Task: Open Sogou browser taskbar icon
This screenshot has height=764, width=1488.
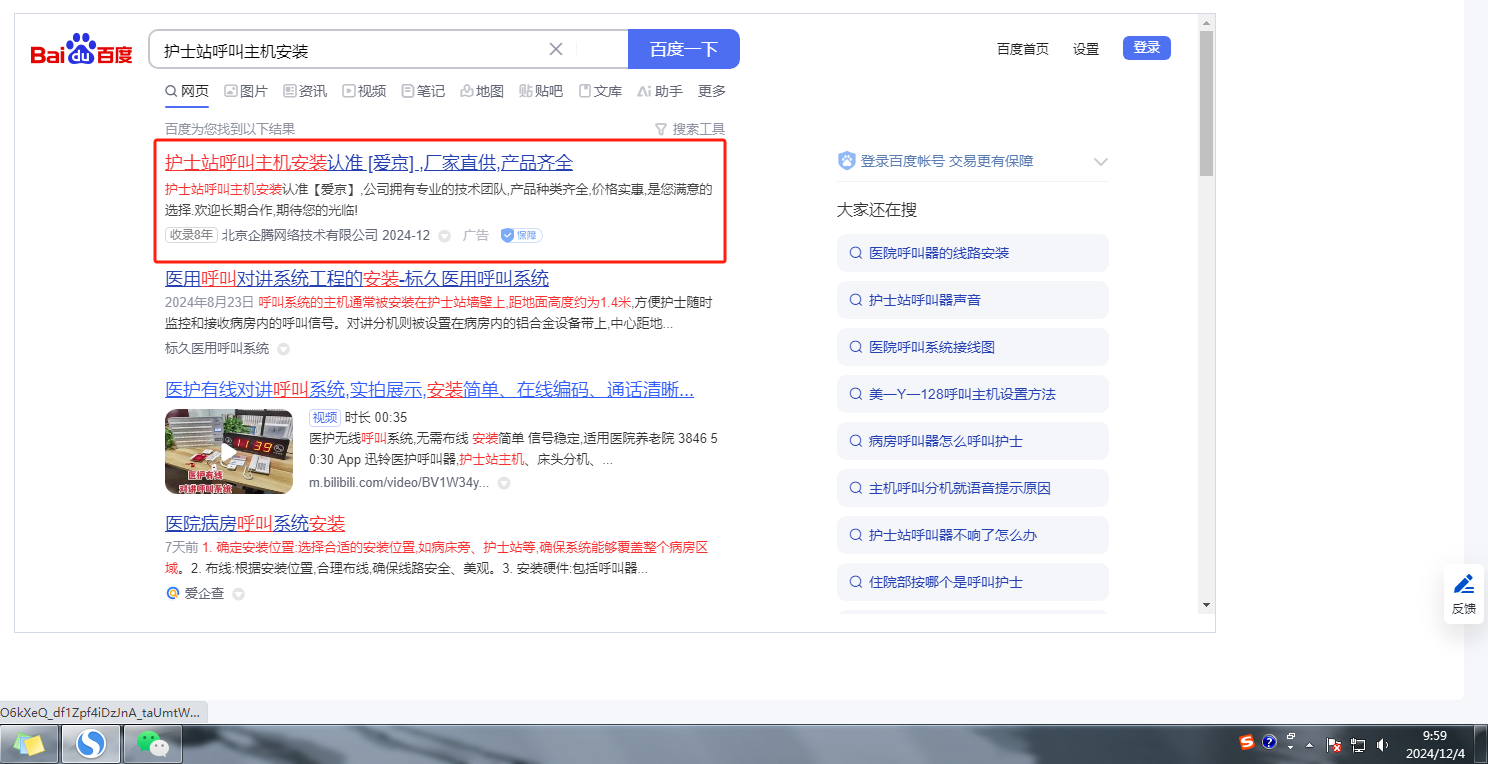Action: tap(91, 744)
